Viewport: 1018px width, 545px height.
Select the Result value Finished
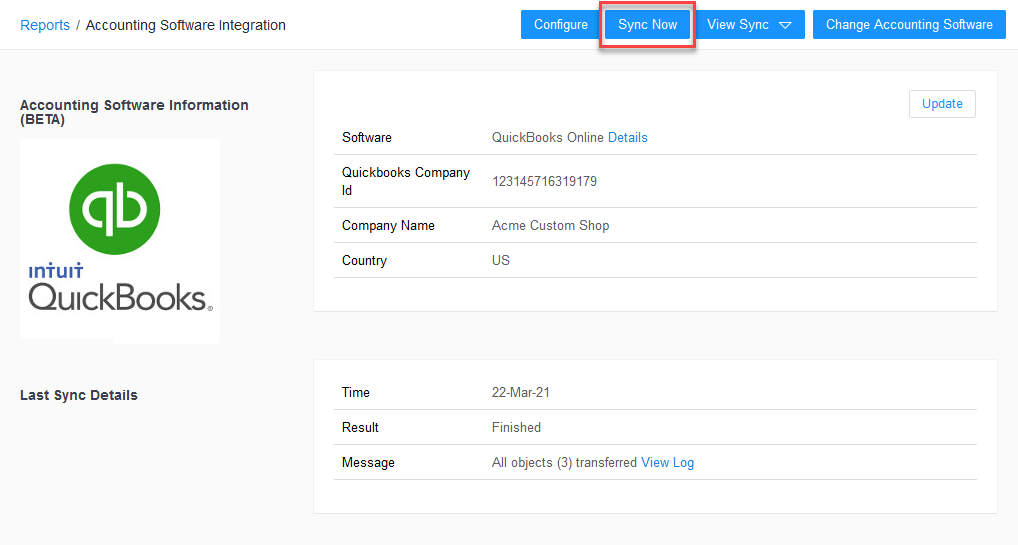(516, 427)
